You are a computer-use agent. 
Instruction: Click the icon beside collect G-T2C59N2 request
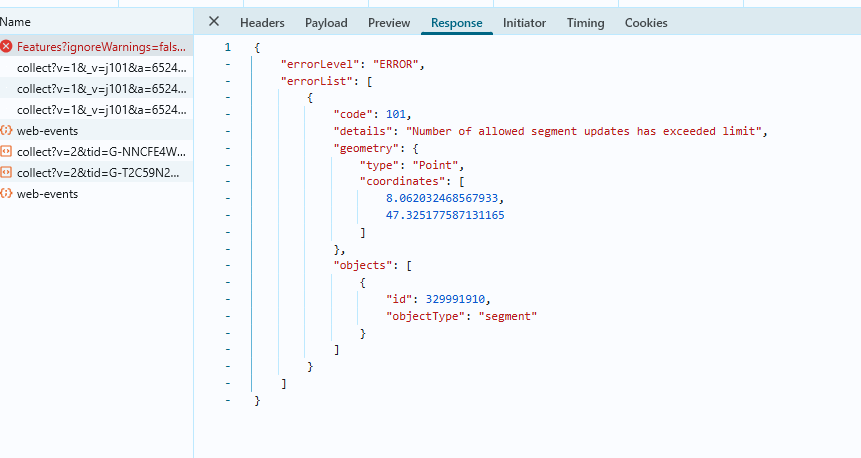point(7,173)
